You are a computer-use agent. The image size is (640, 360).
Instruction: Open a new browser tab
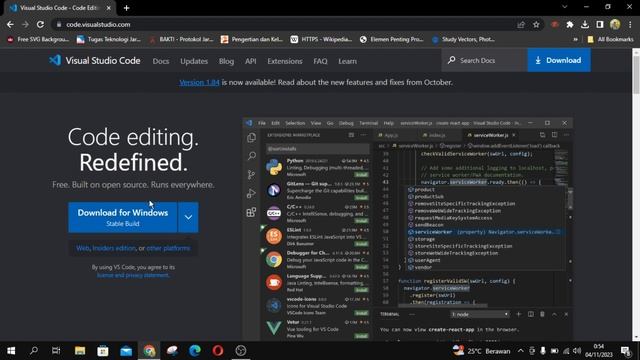(x=127, y=8)
